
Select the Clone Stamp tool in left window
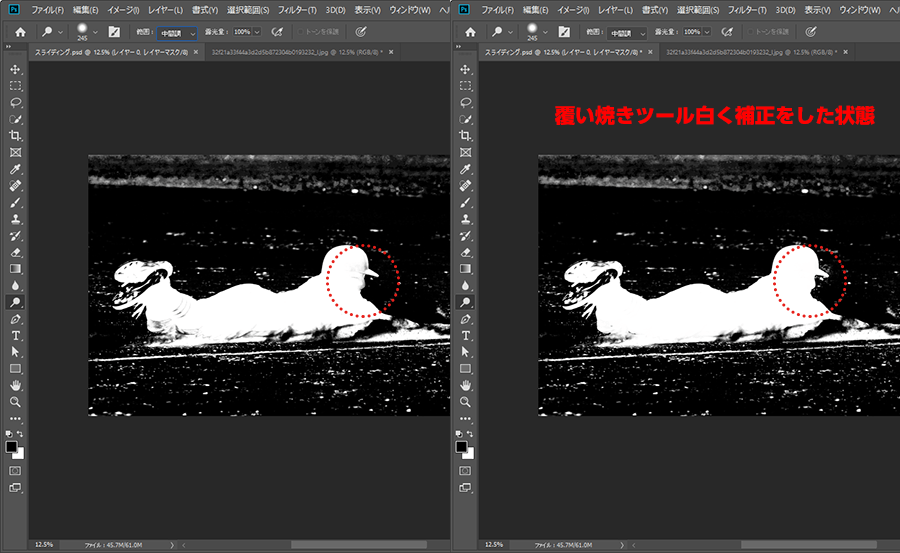pyautogui.click(x=15, y=219)
